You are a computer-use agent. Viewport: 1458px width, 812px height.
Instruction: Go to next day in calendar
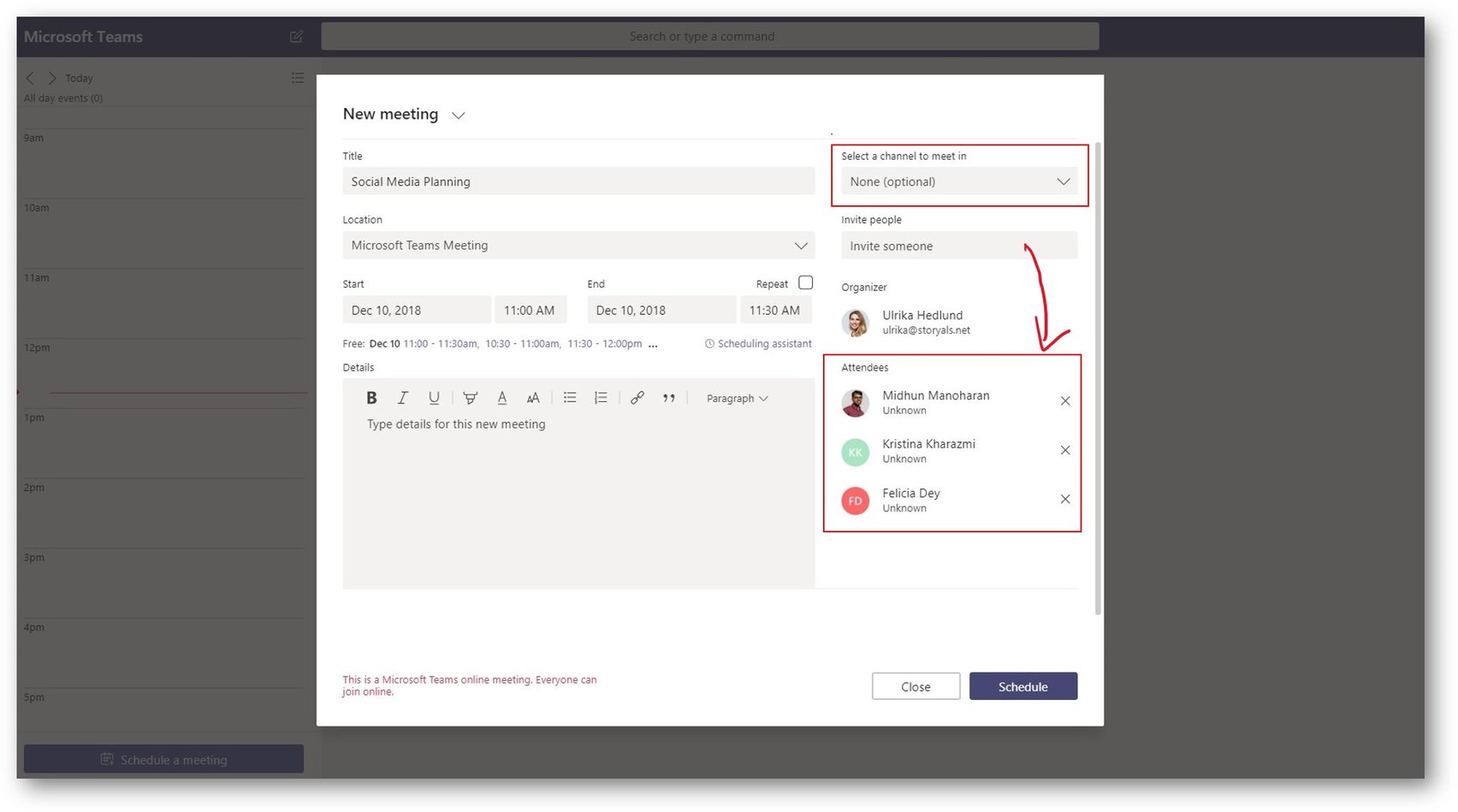(51, 78)
